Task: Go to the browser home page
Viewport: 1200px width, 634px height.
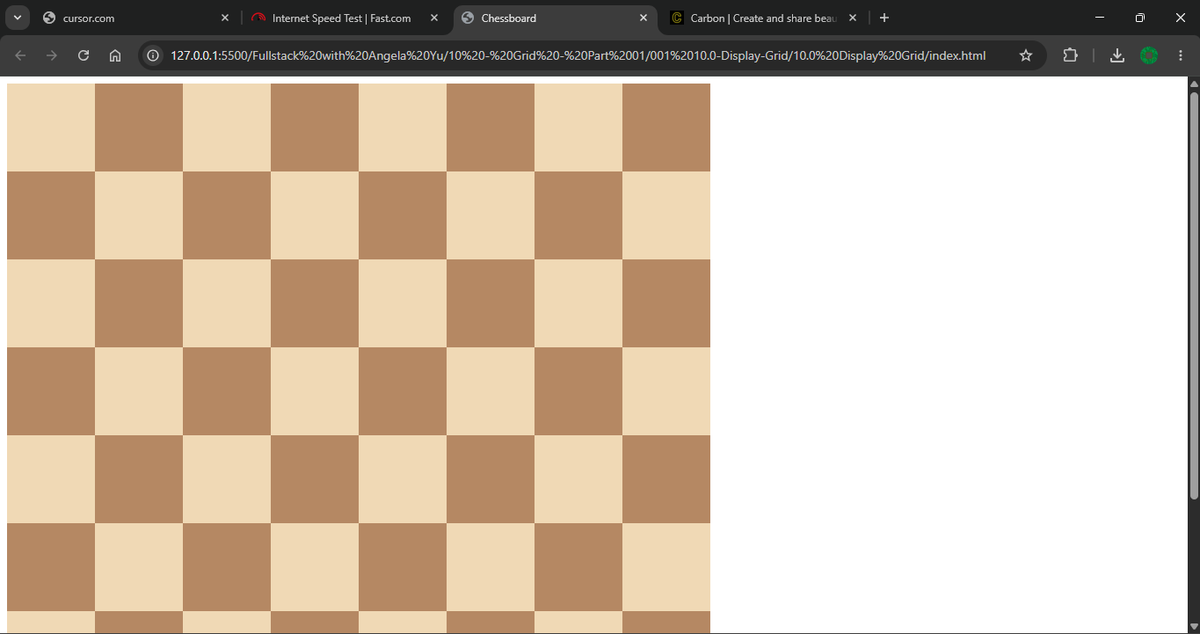Action: pos(114,56)
